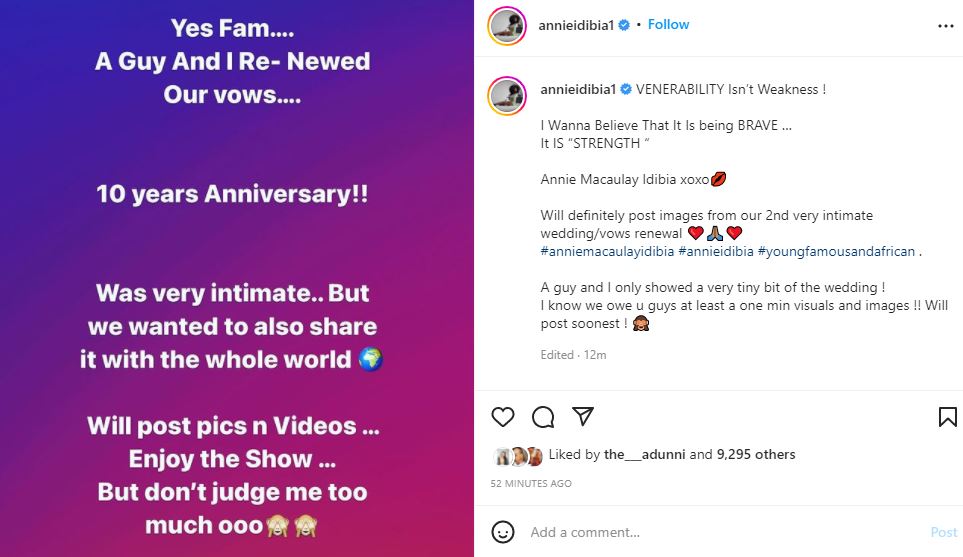Click the caption's annieidibia1 username

coord(578,89)
